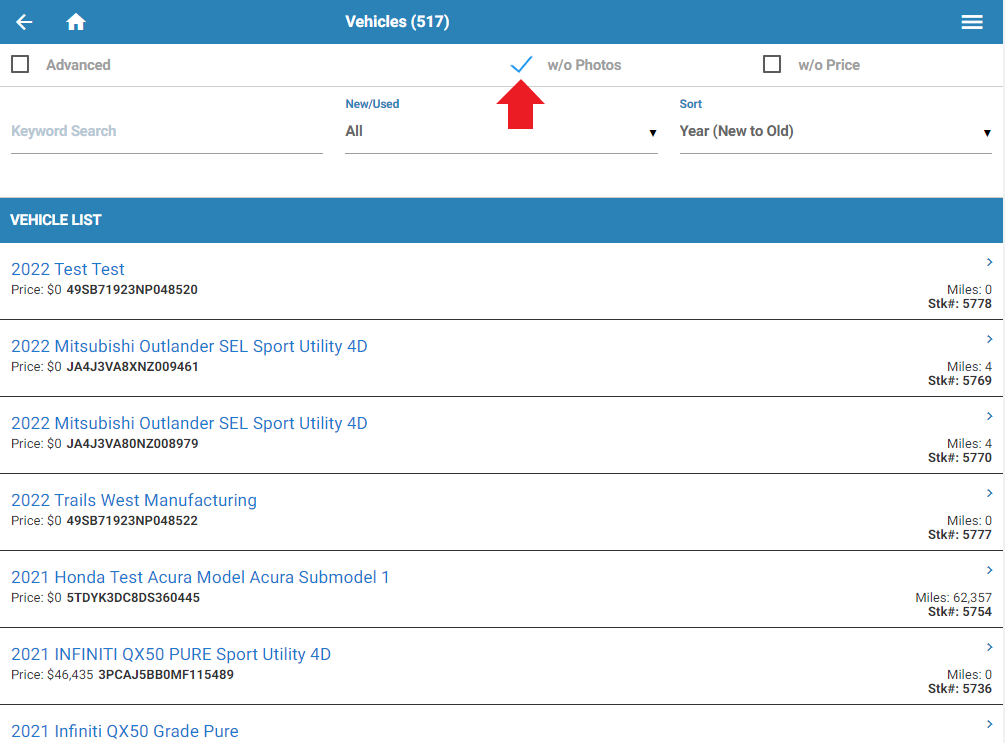Open the 2022 Test Test vehicle
Viewport: 1005px width, 743px height.
pyautogui.click(x=68, y=269)
